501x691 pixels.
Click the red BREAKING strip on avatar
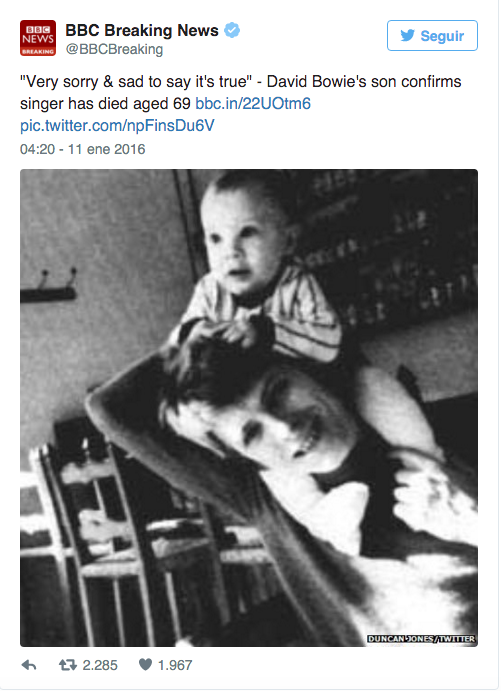pyautogui.click(x=38, y=52)
